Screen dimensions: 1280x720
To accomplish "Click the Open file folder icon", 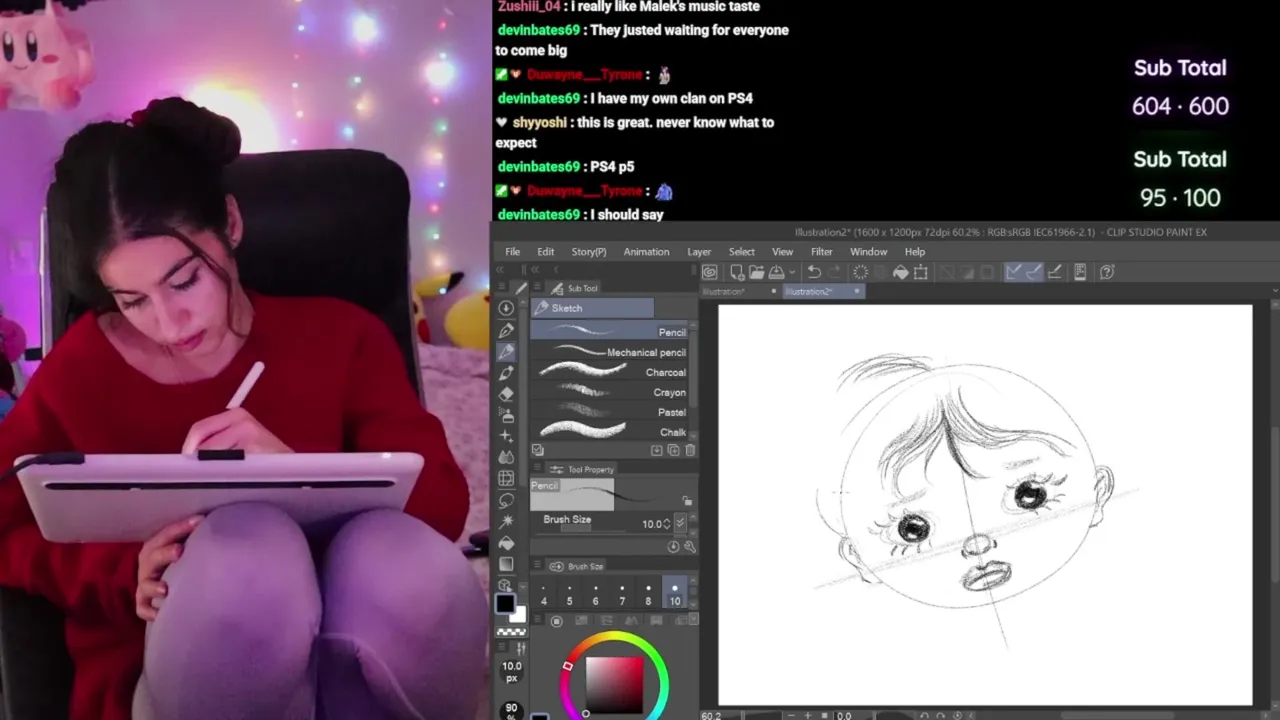I will (x=756, y=272).
